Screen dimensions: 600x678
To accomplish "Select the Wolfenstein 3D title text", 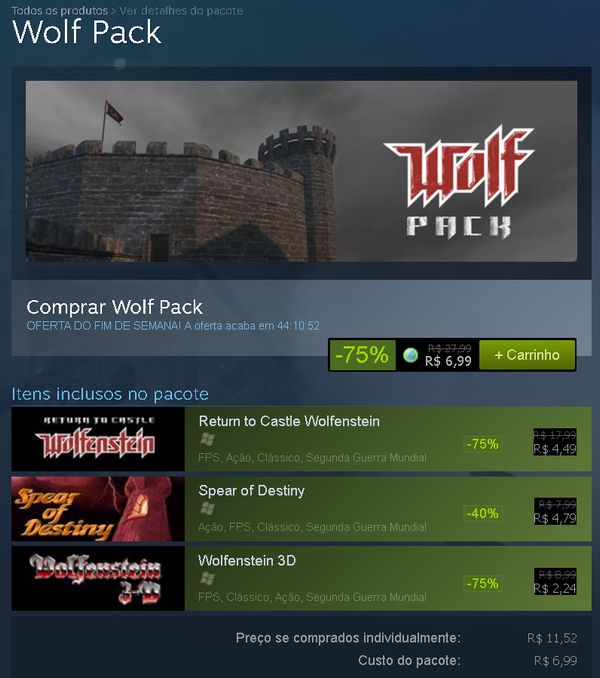I will [x=247, y=560].
